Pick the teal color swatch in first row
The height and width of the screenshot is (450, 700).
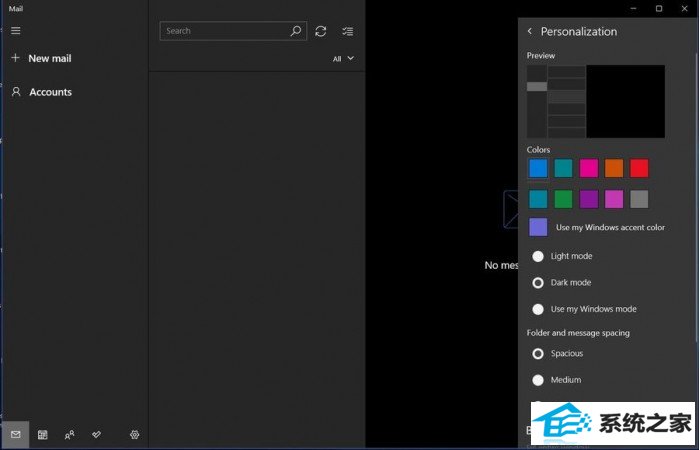click(x=563, y=168)
